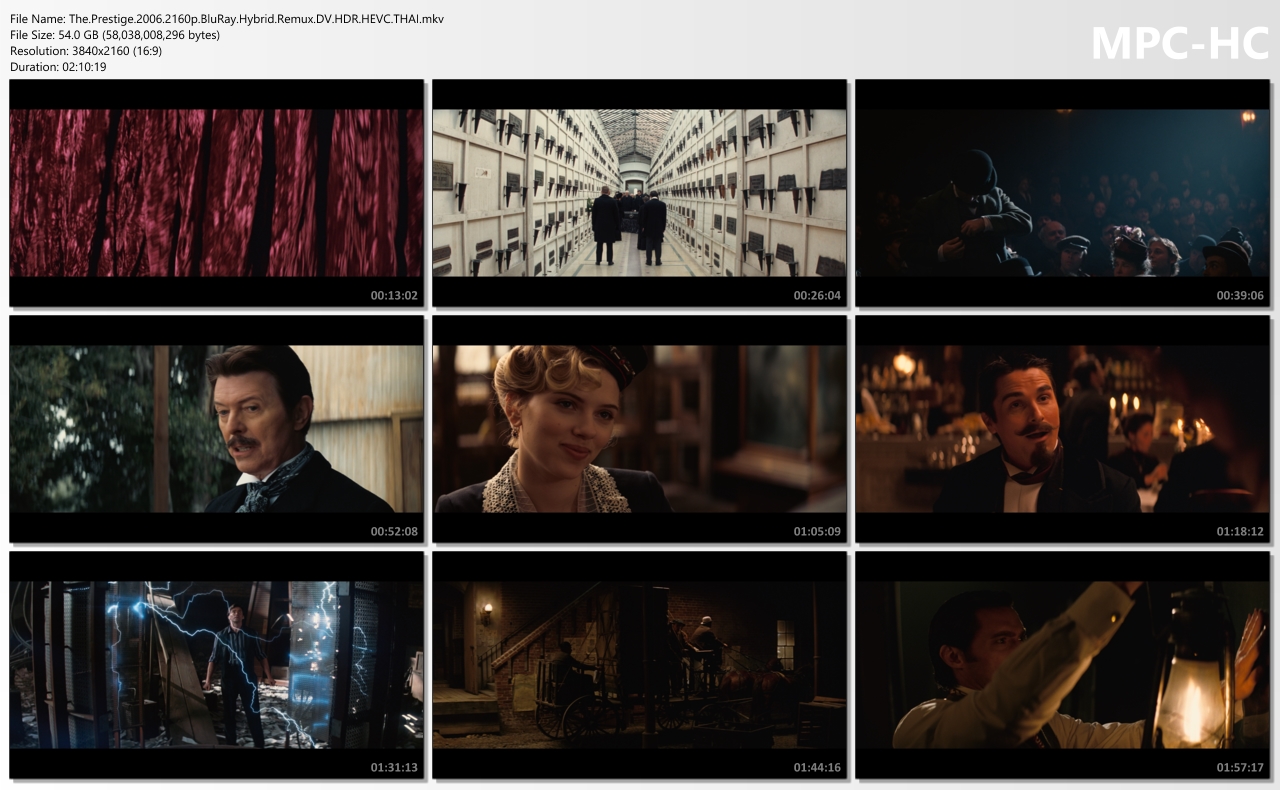Viewport: 1280px width, 790px height.
Task: Click the 01:57:17 timestamp label
Action: [x=1240, y=768]
